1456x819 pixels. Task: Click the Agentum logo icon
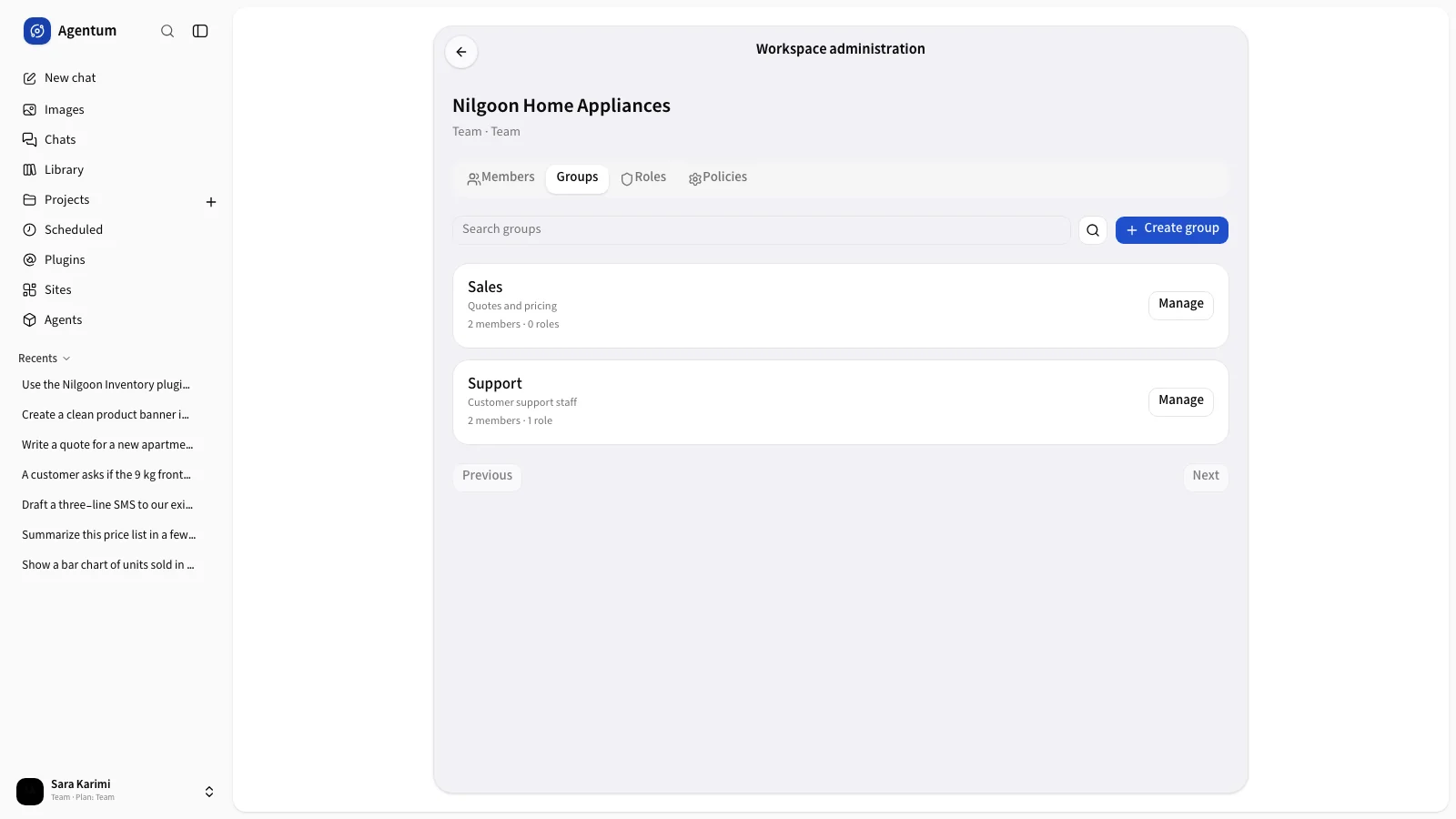point(37,31)
